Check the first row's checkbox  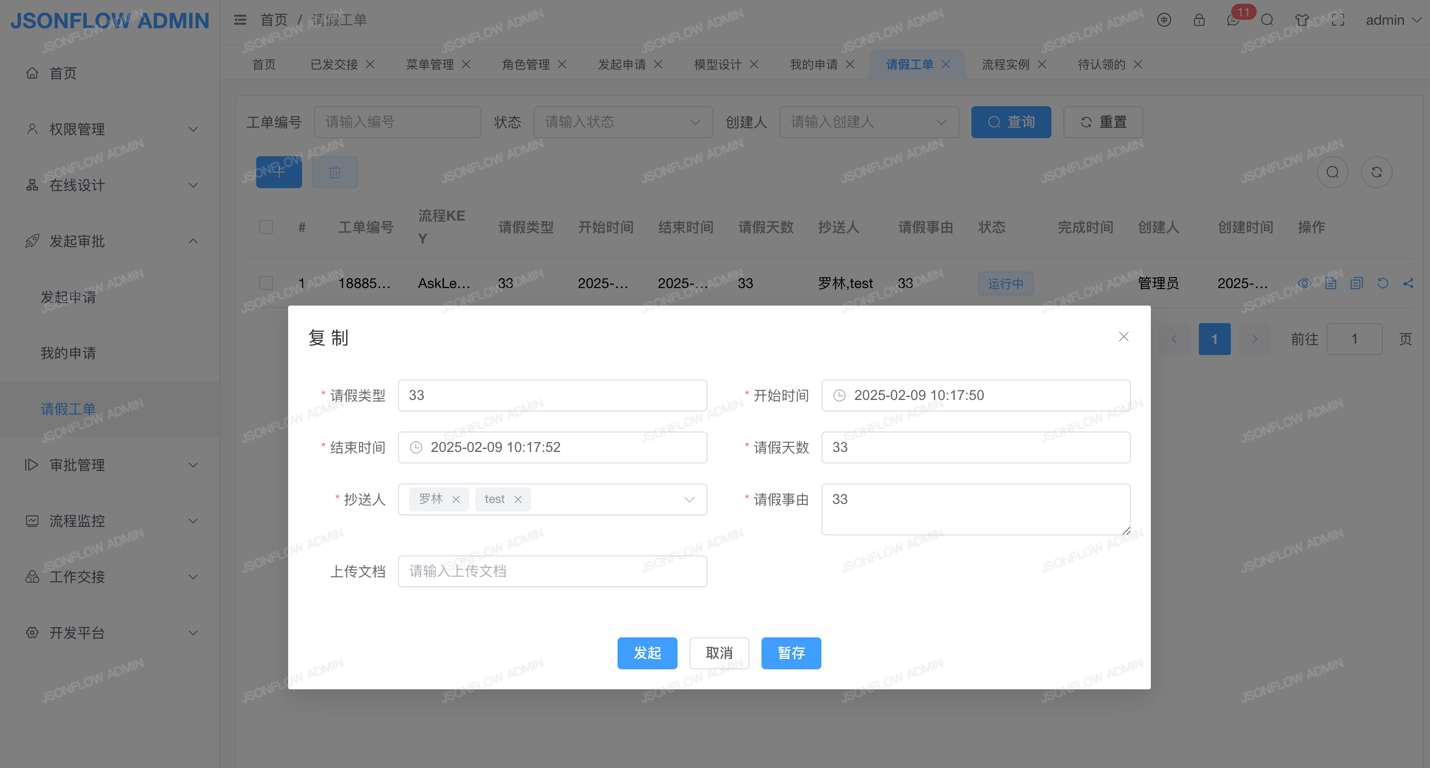(266, 283)
